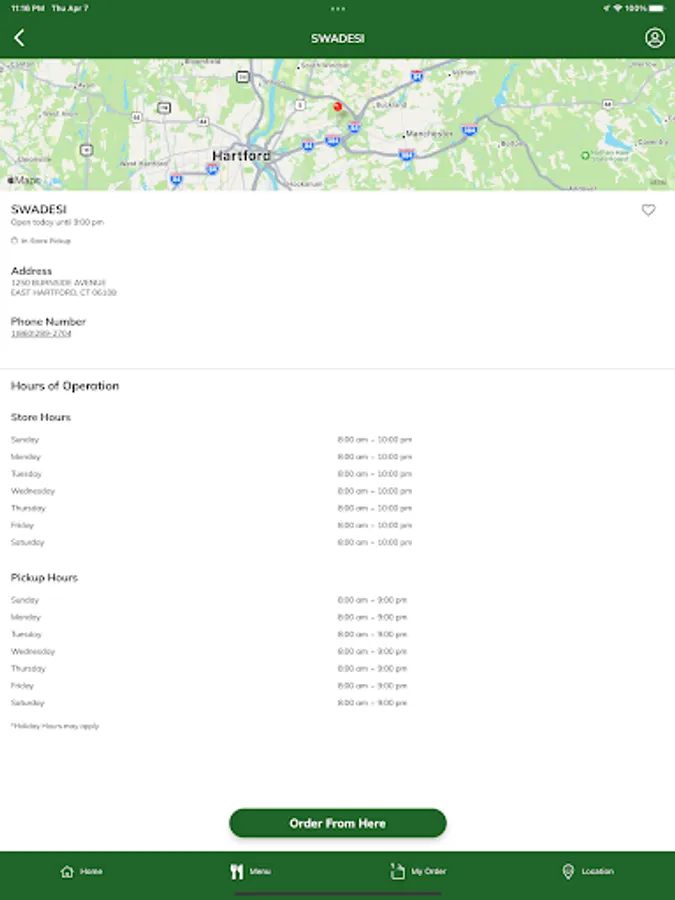Click the SWADESI store name heading
This screenshot has height=900, width=675.
(x=38, y=209)
